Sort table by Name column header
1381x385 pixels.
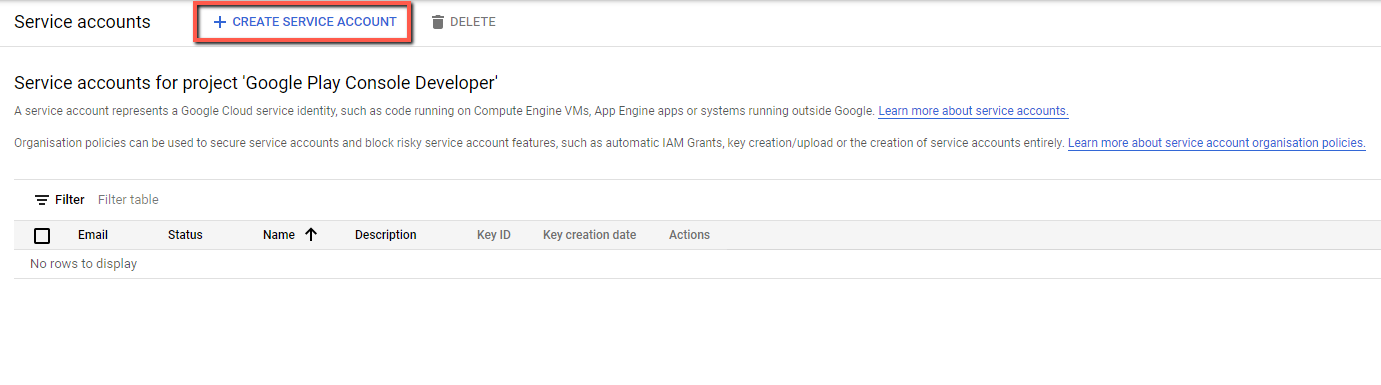[x=279, y=235]
